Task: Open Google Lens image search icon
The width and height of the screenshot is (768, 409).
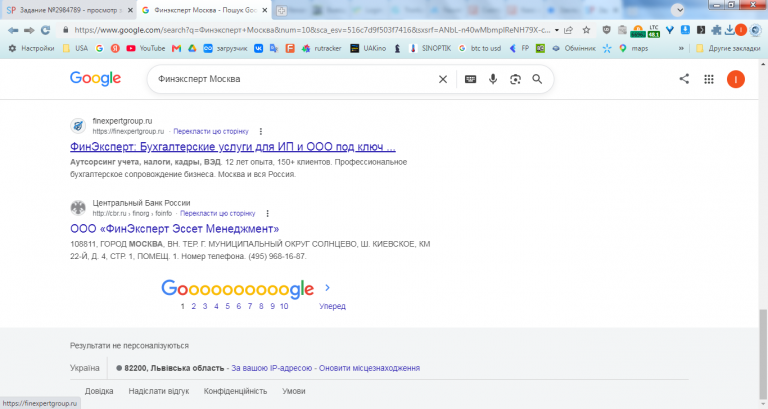Action: pyautogui.click(x=515, y=79)
